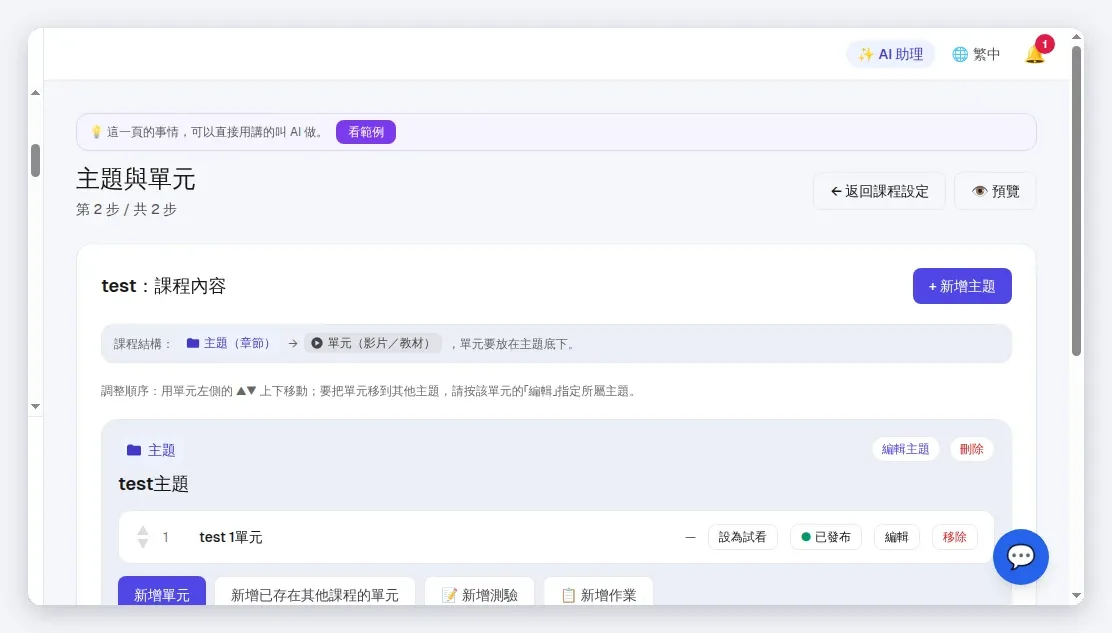Image resolution: width=1112 pixels, height=633 pixels.
Task: Open the chat bubble widget
Action: pyautogui.click(x=1021, y=557)
